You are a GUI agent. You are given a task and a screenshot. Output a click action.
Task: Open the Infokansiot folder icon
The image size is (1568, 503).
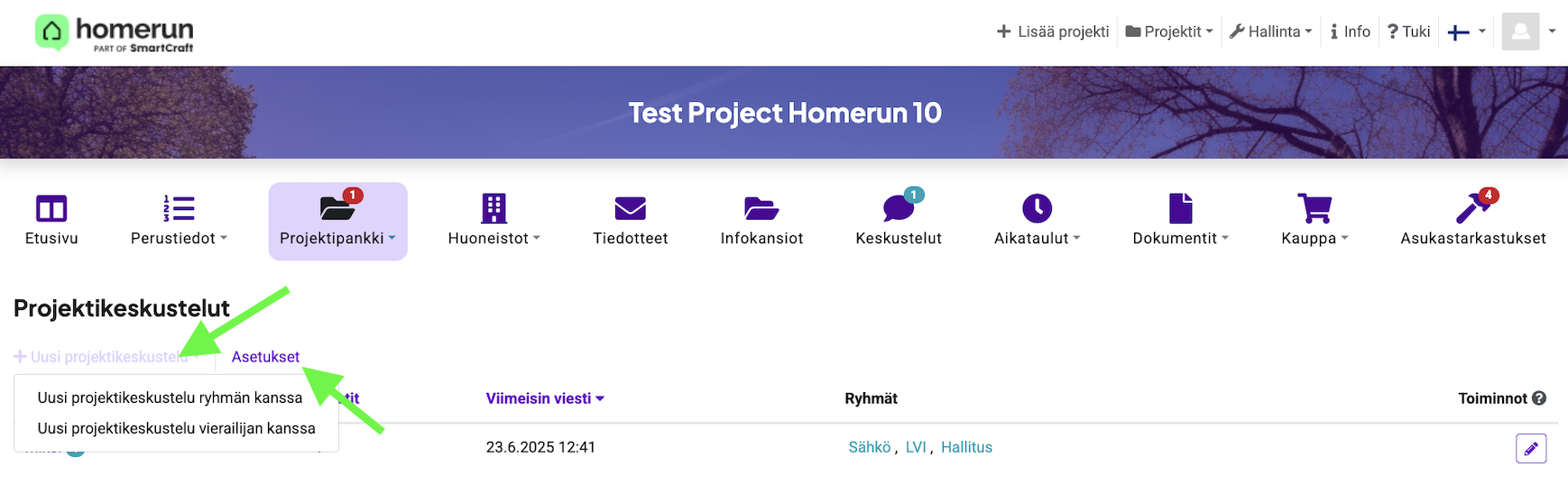click(x=761, y=209)
